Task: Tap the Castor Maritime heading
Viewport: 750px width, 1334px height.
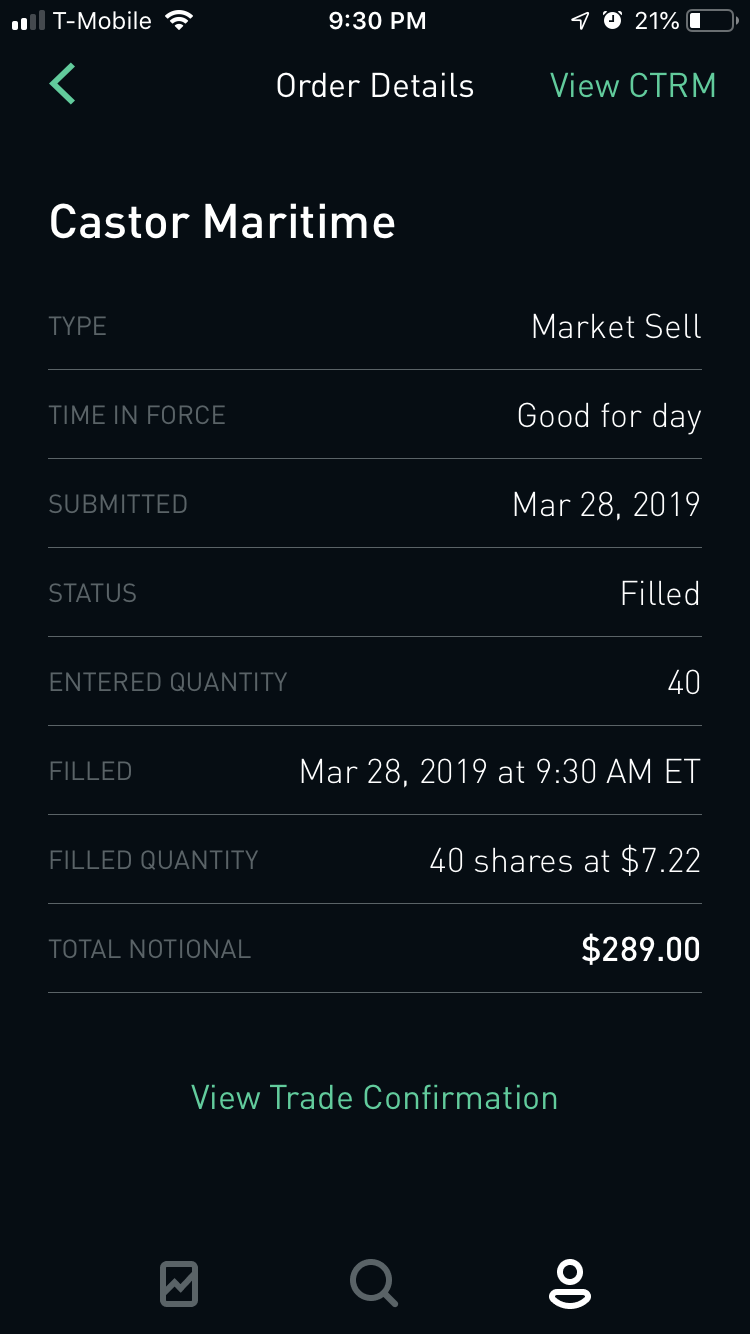Action: (222, 222)
